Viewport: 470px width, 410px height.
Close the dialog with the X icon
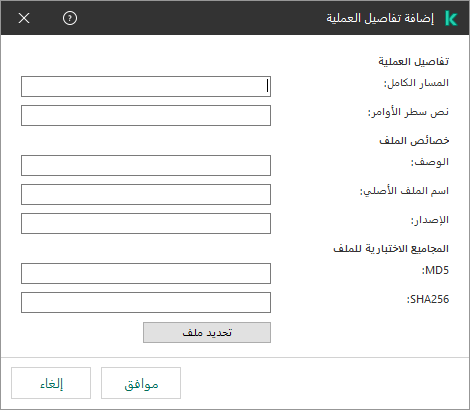pyautogui.click(x=24, y=18)
